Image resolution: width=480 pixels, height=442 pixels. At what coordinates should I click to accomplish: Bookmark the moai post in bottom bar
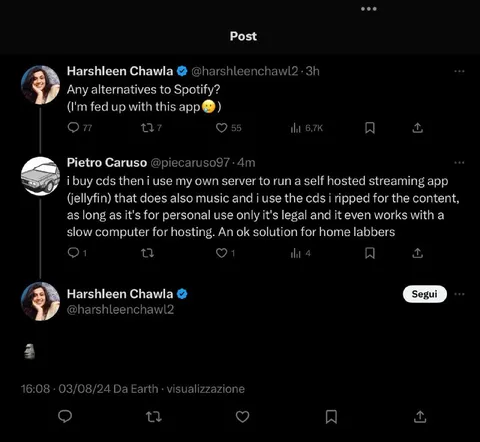(x=331, y=417)
